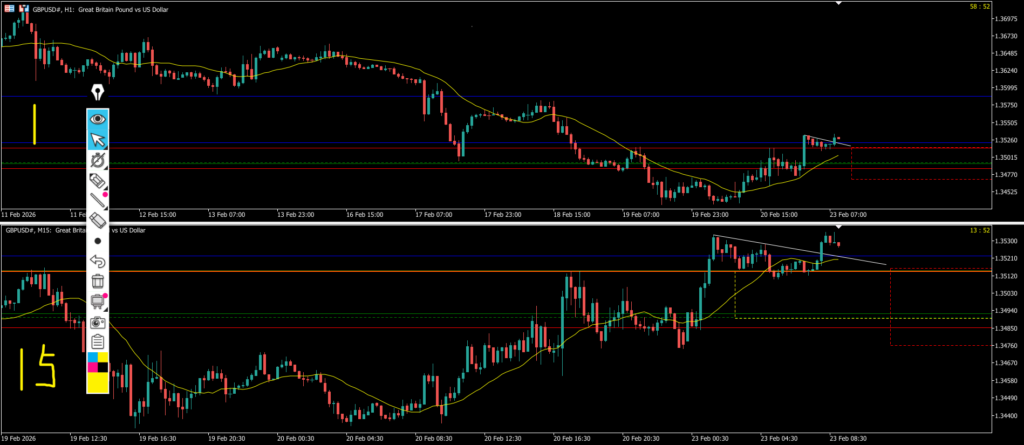
Task: Take a screenshot with the camera icon
Action: coord(98,322)
